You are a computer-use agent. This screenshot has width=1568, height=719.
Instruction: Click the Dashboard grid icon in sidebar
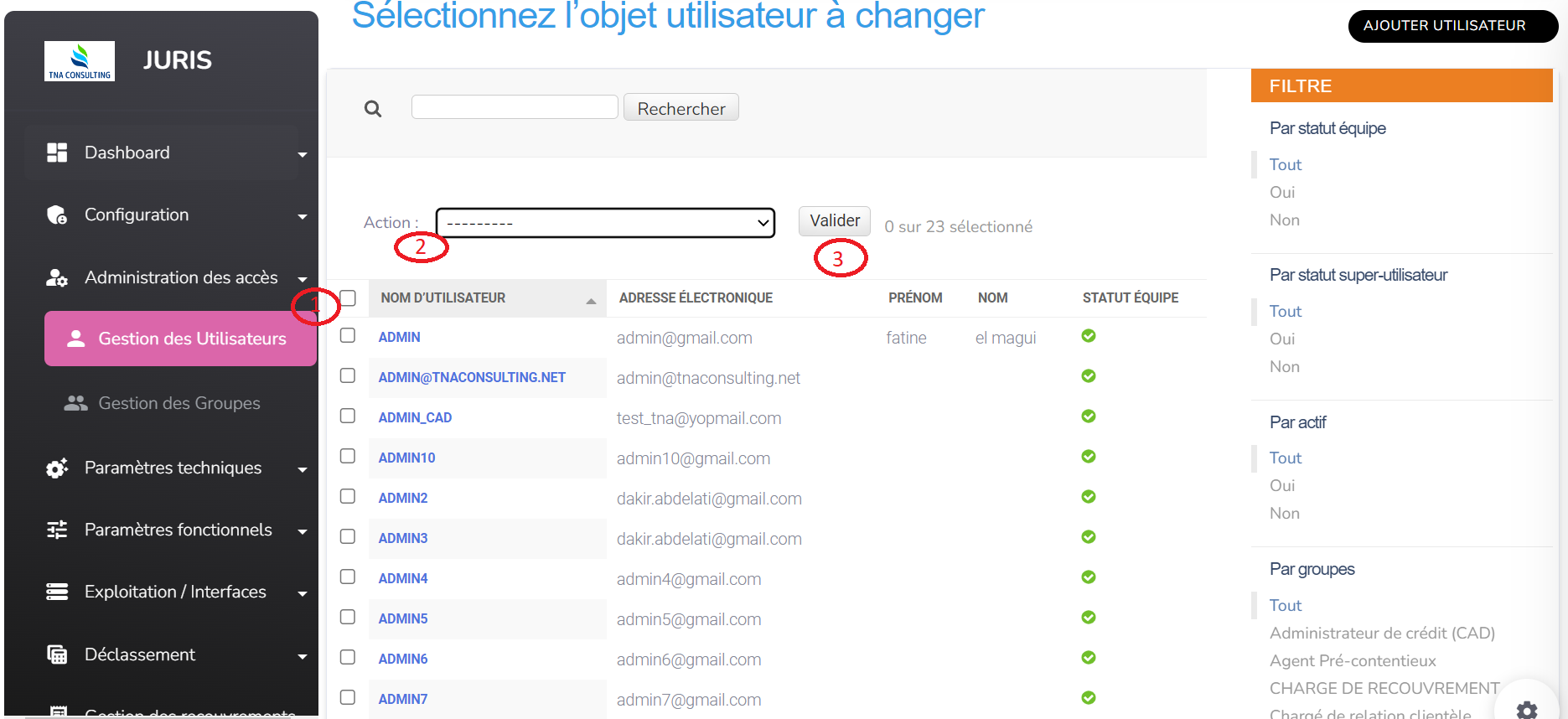[x=57, y=153]
